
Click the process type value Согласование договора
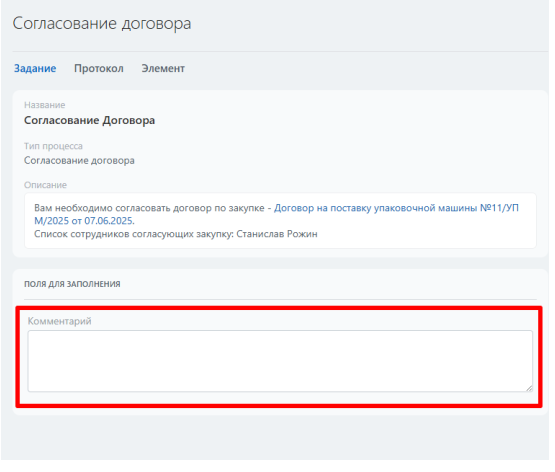pyautogui.click(x=79, y=161)
